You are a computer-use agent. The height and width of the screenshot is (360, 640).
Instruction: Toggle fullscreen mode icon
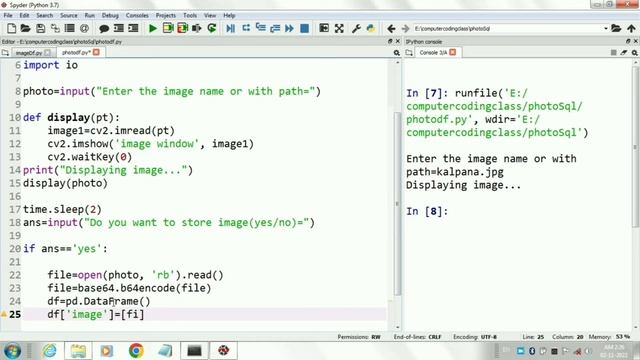339,28
